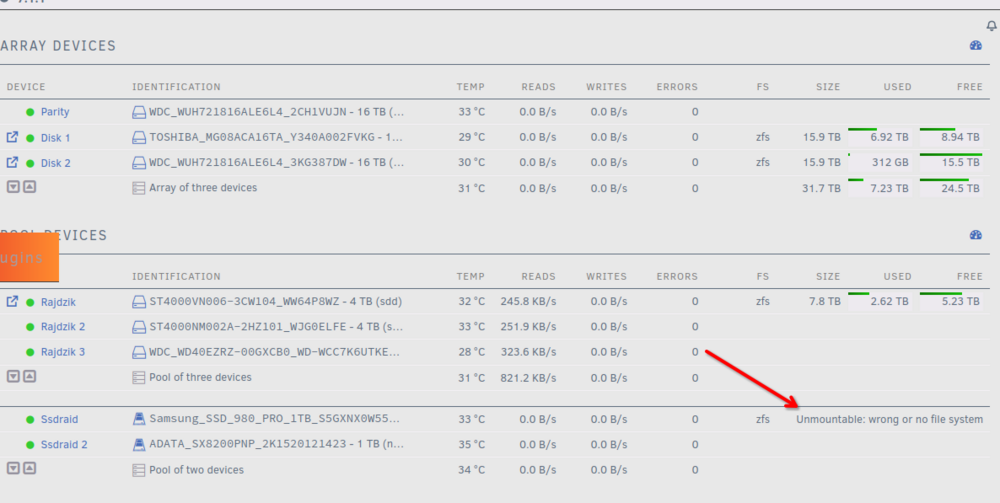1000x503 pixels.
Task: Click up arrow on two-device pool row
Action: pos(29,469)
